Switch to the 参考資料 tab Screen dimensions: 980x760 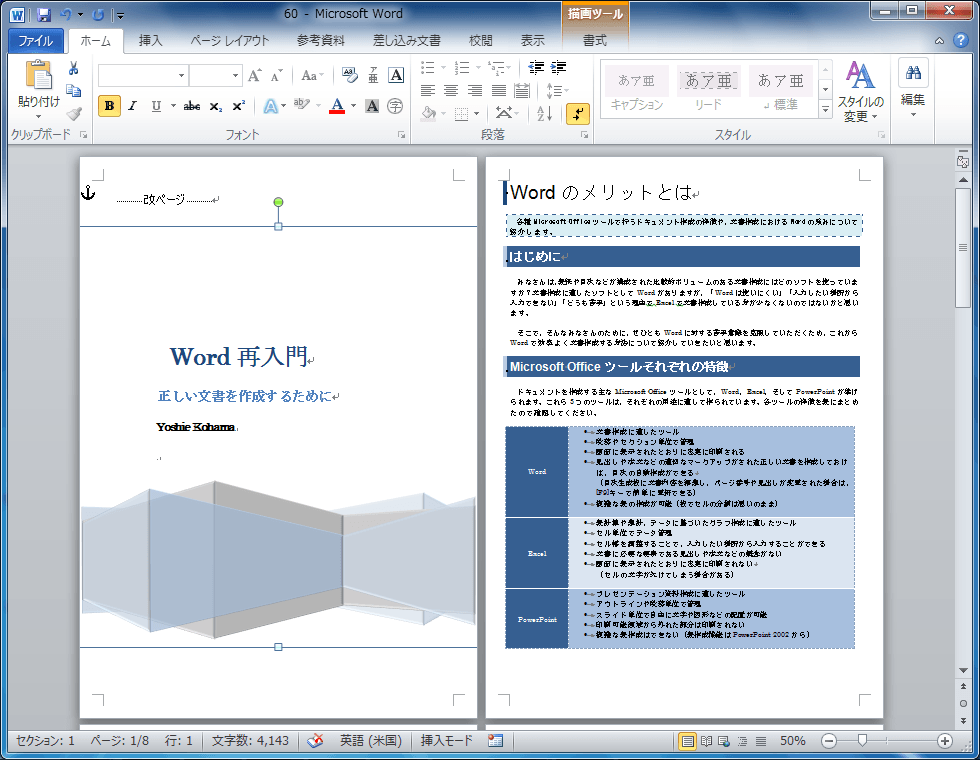coord(321,41)
